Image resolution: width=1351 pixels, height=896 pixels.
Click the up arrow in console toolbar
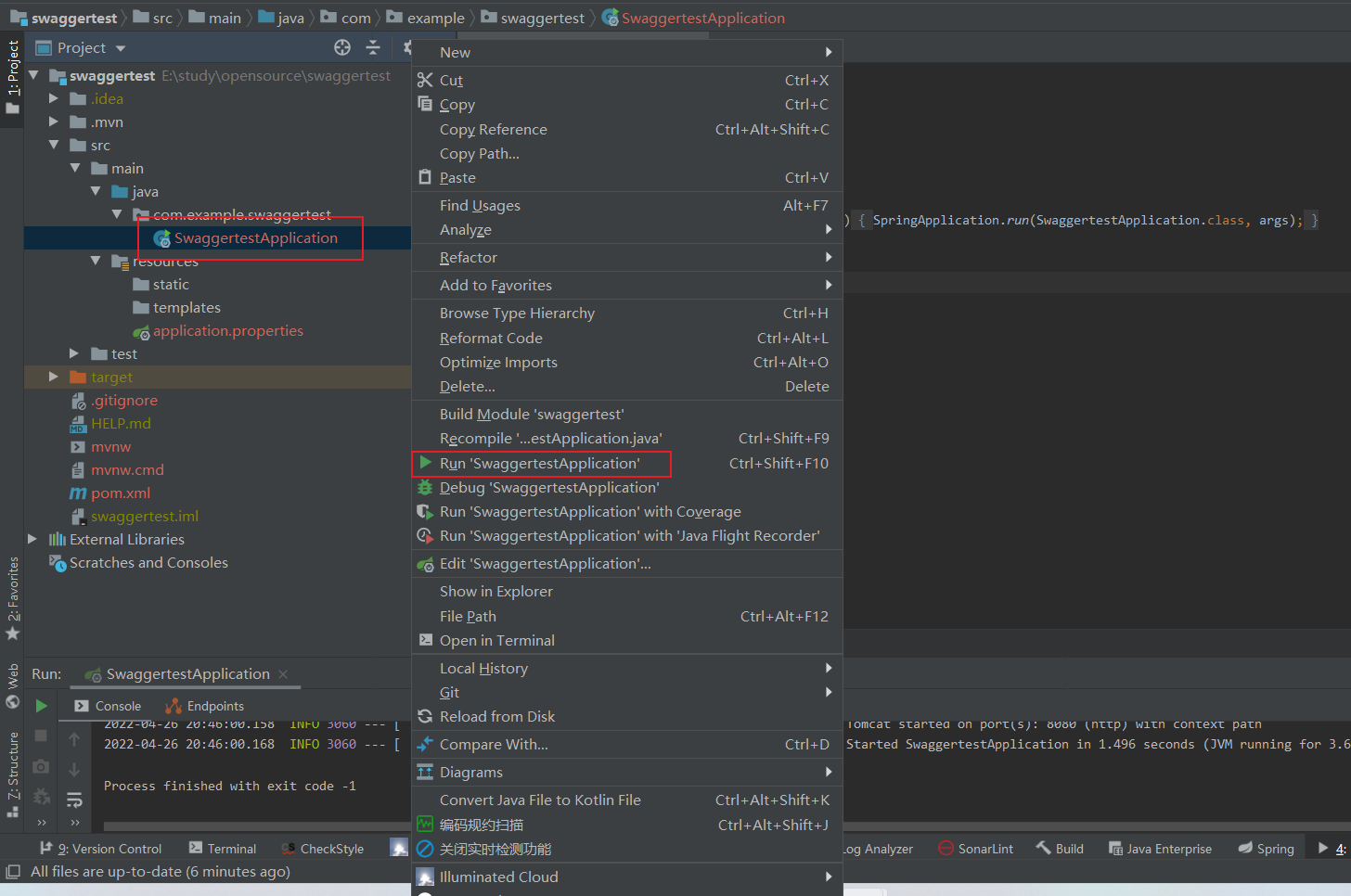pos(74,739)
